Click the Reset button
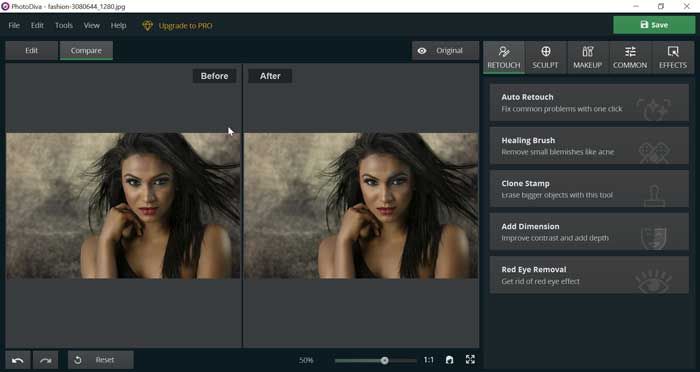The width and height of the screenshot is (700, 372). 100,360
